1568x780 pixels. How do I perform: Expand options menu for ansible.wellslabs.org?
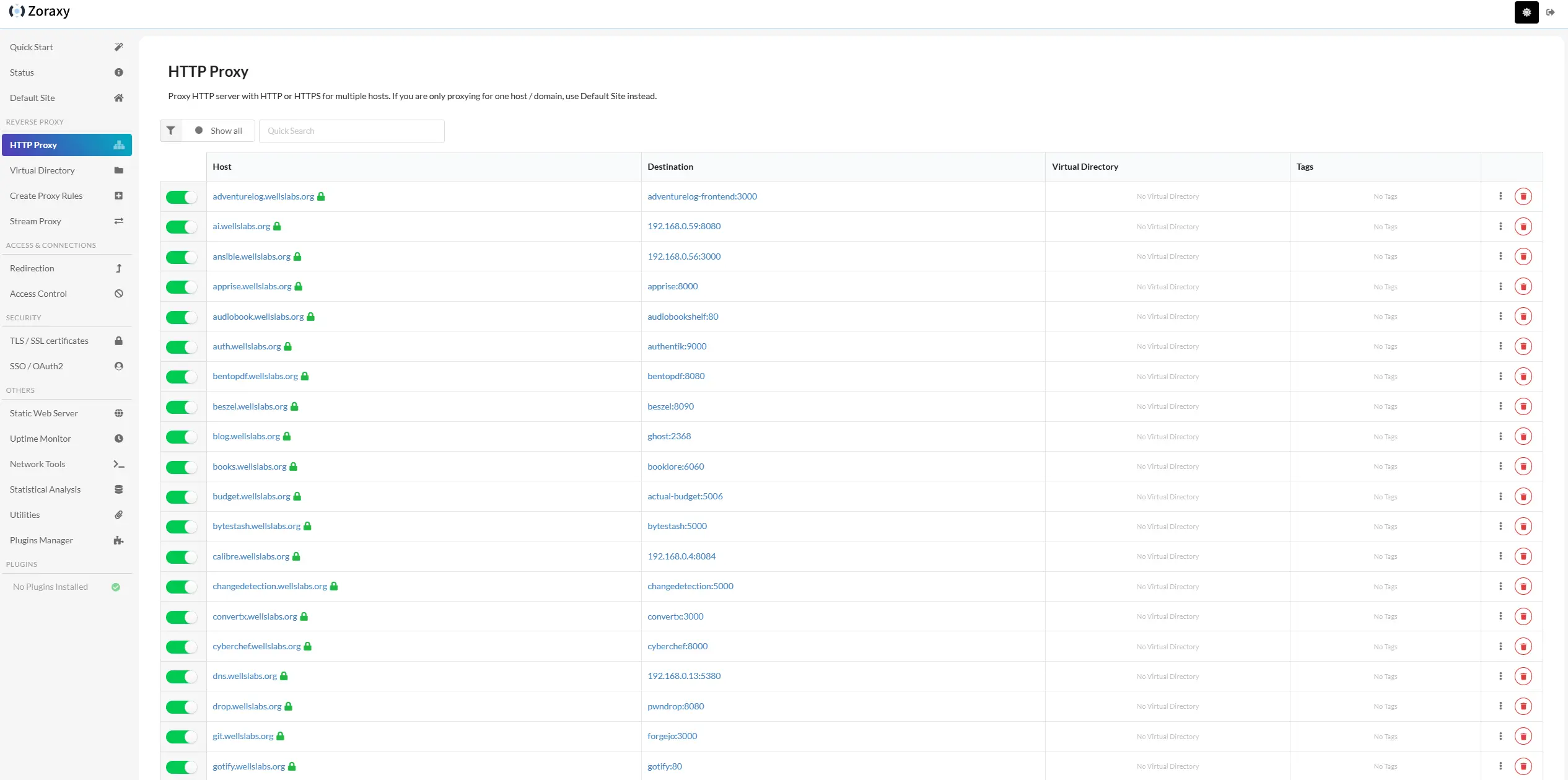[1500, 256]
